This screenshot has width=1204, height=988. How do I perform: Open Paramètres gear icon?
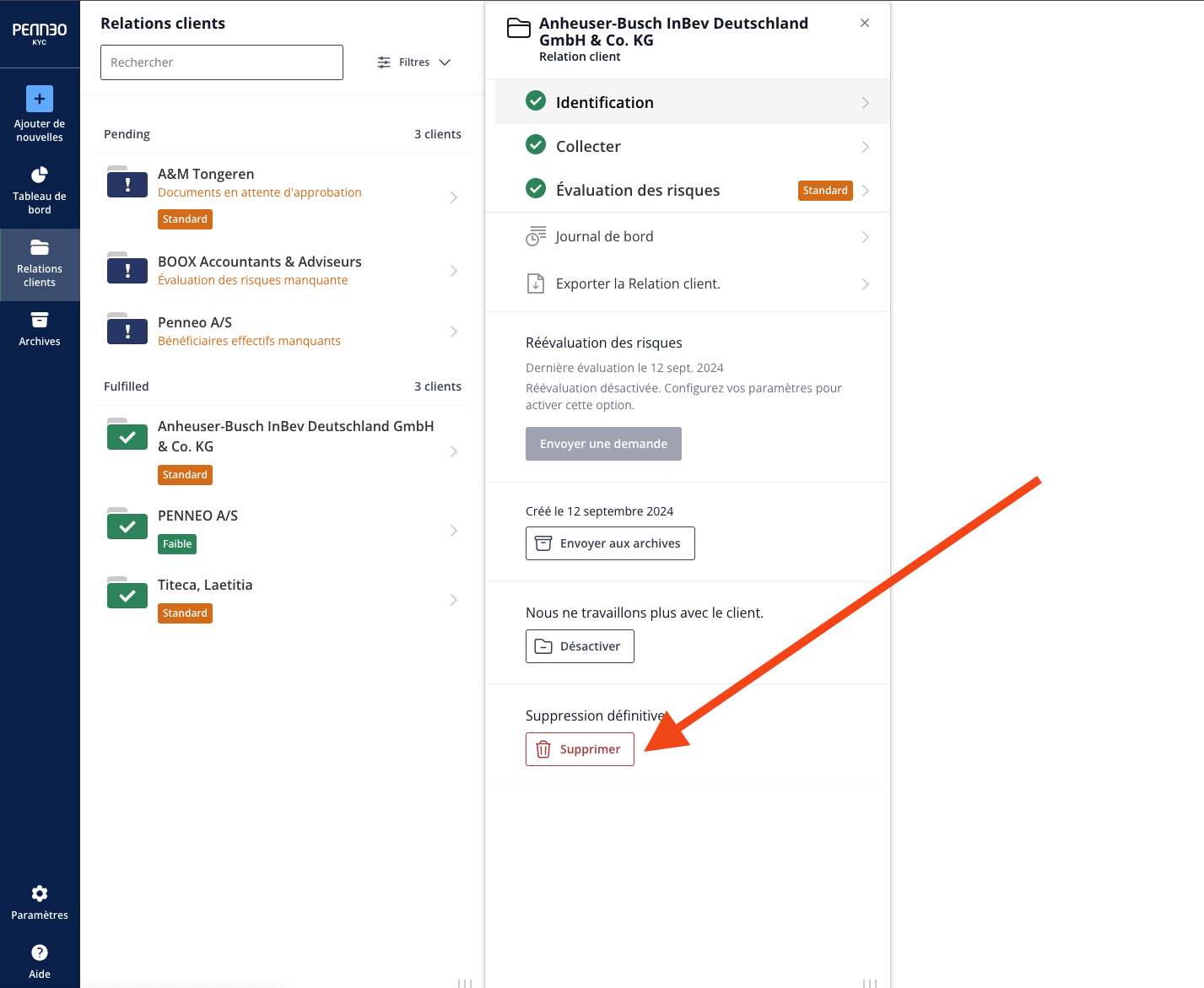tap(40, 894)
